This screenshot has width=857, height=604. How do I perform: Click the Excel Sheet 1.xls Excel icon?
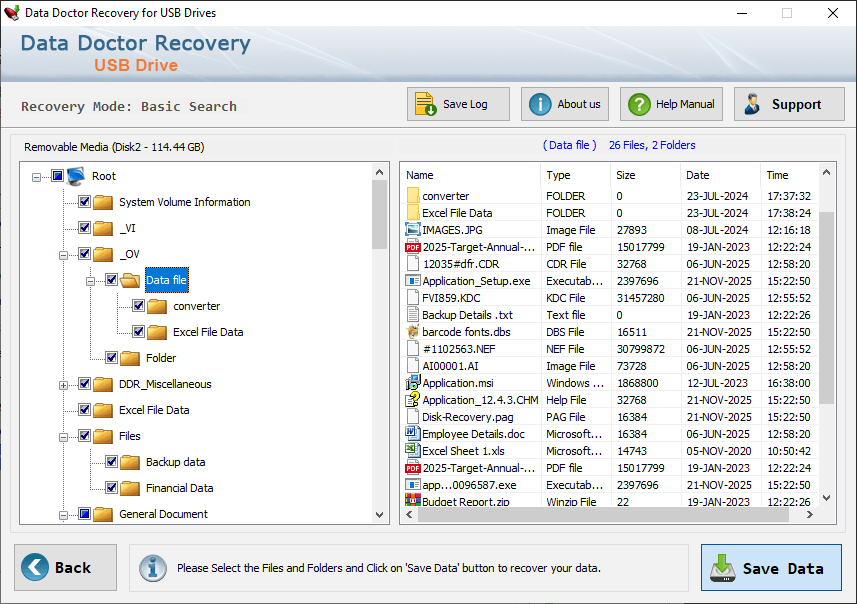412,450
